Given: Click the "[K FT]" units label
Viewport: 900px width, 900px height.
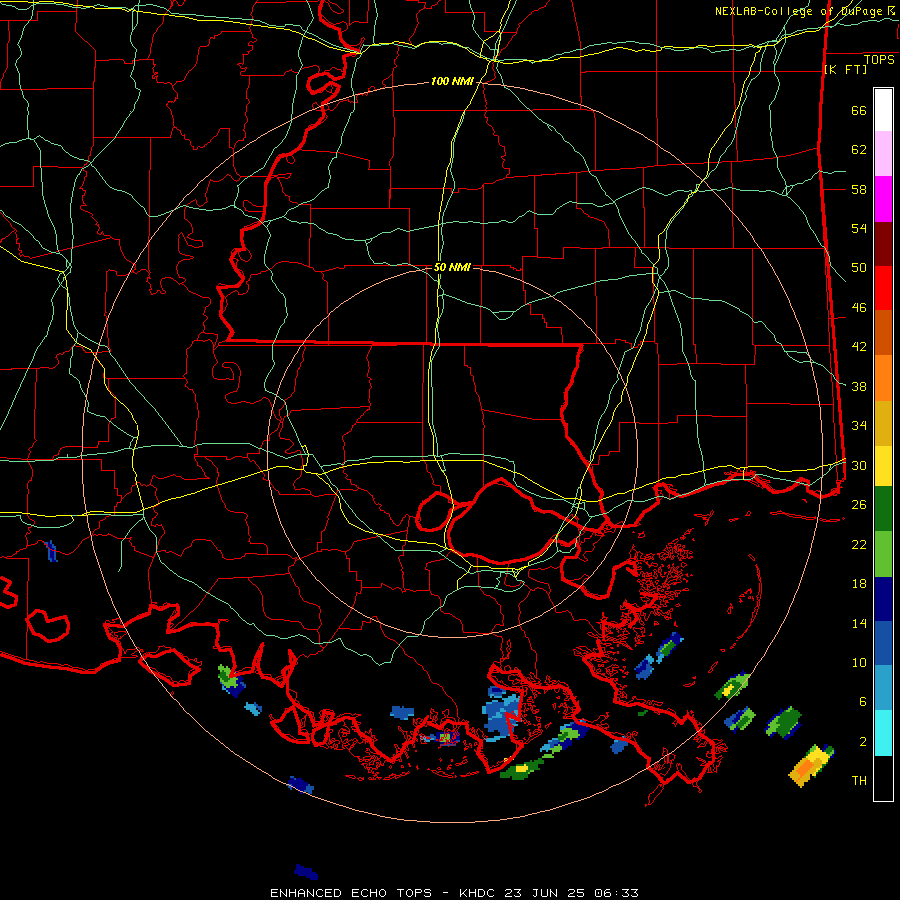Looking at the screenshot, I should tap(845, 70).
